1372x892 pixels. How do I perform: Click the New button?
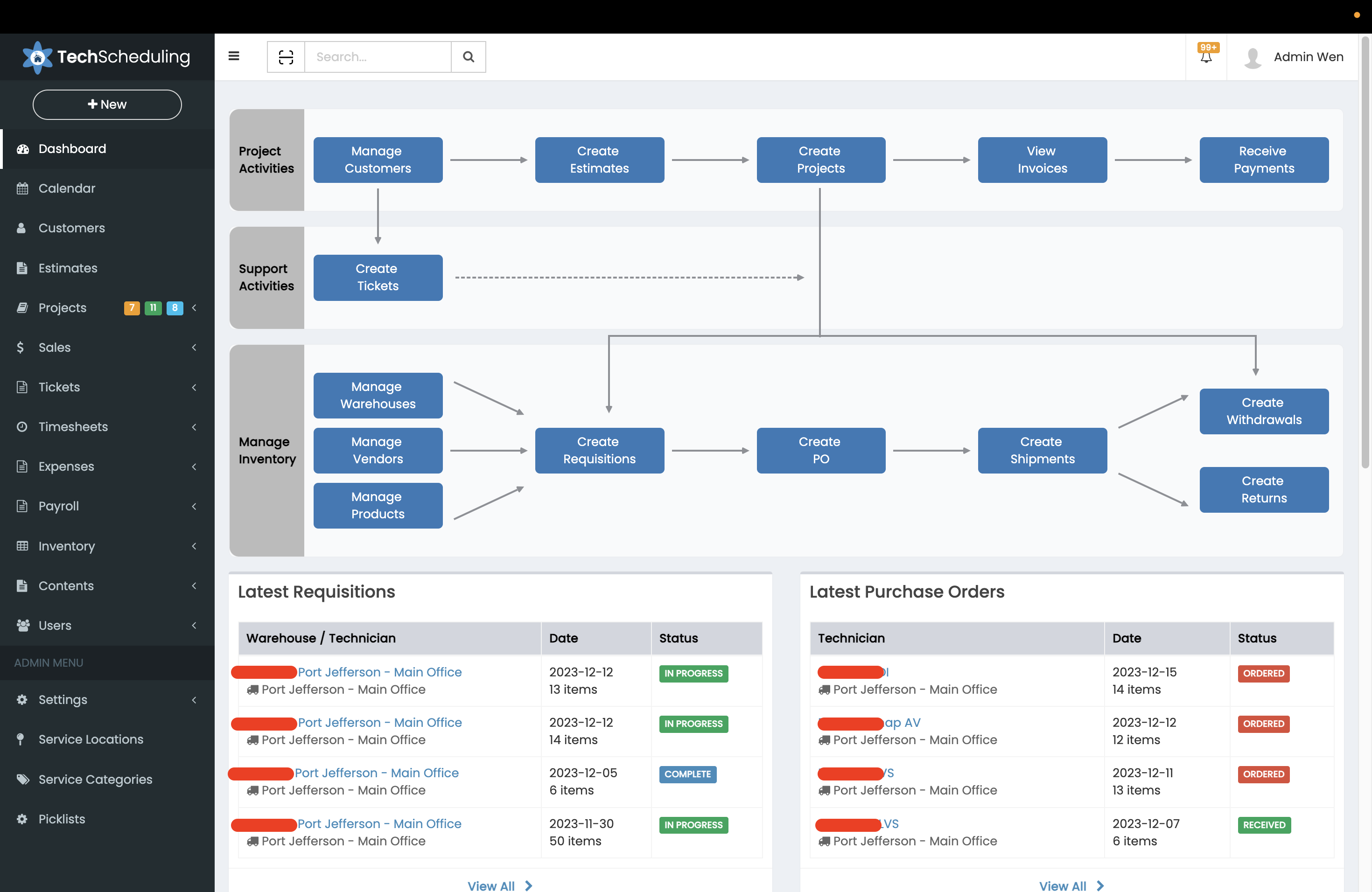click(107, 105)
